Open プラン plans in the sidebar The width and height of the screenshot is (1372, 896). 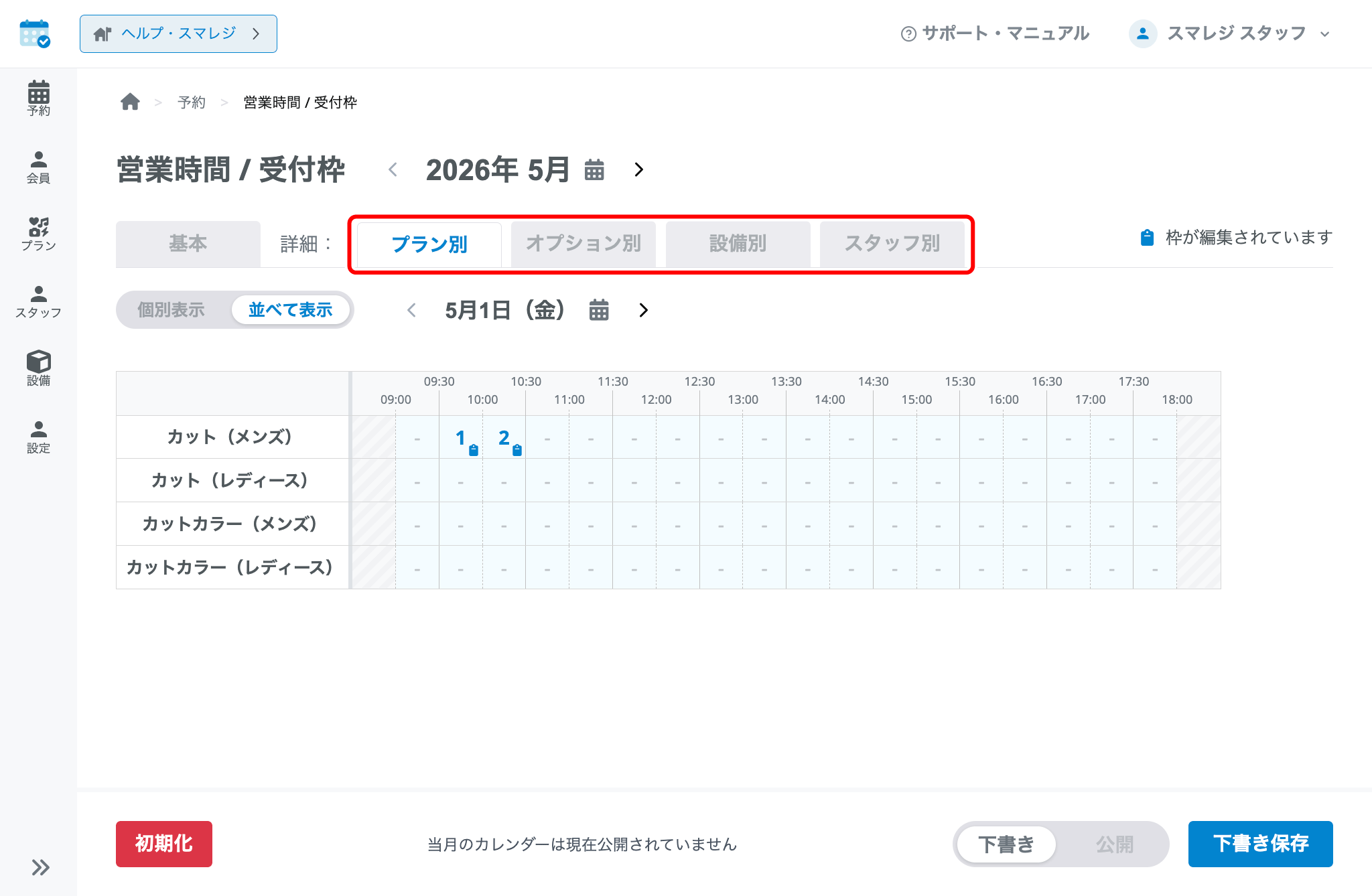[38, 234]
